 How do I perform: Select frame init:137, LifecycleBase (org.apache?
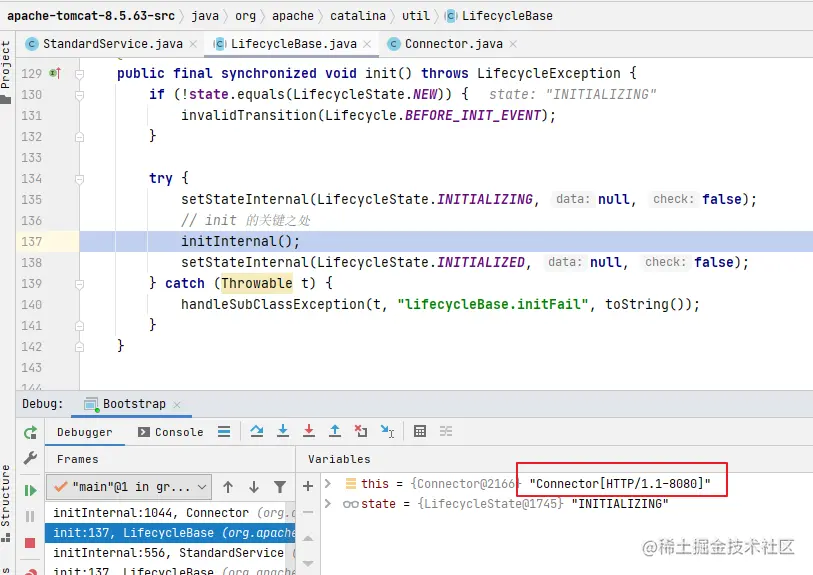(170, 533)
